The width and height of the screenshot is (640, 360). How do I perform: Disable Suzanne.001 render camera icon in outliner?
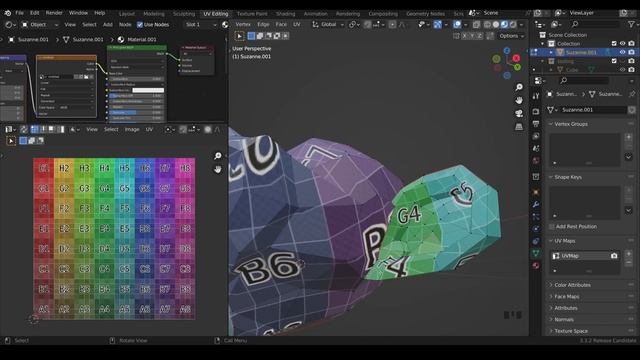click(631, 52)
